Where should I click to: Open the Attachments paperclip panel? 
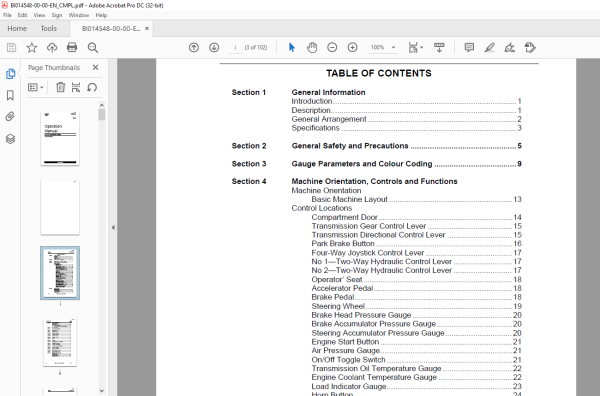[x=10, y=116]
